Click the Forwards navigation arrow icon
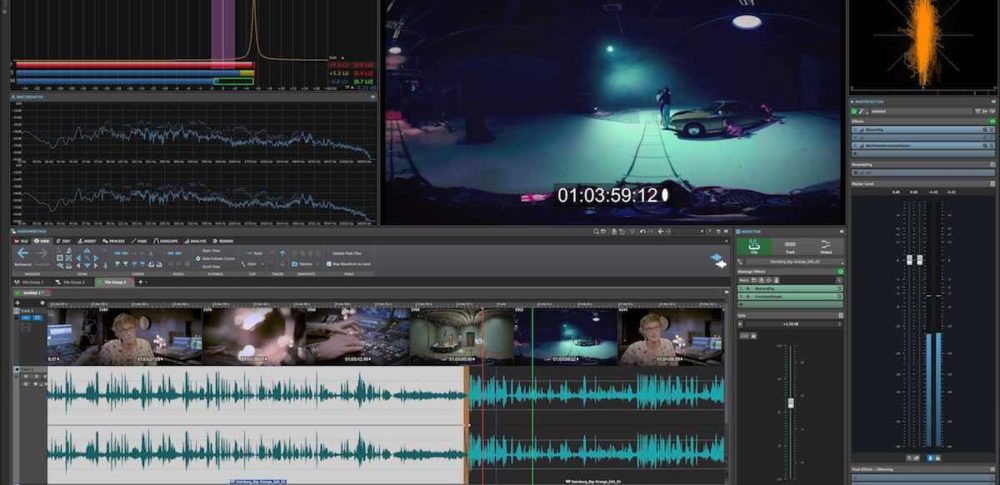The width and height of the screenshot is (1000, 485). [x=42, y=254]
